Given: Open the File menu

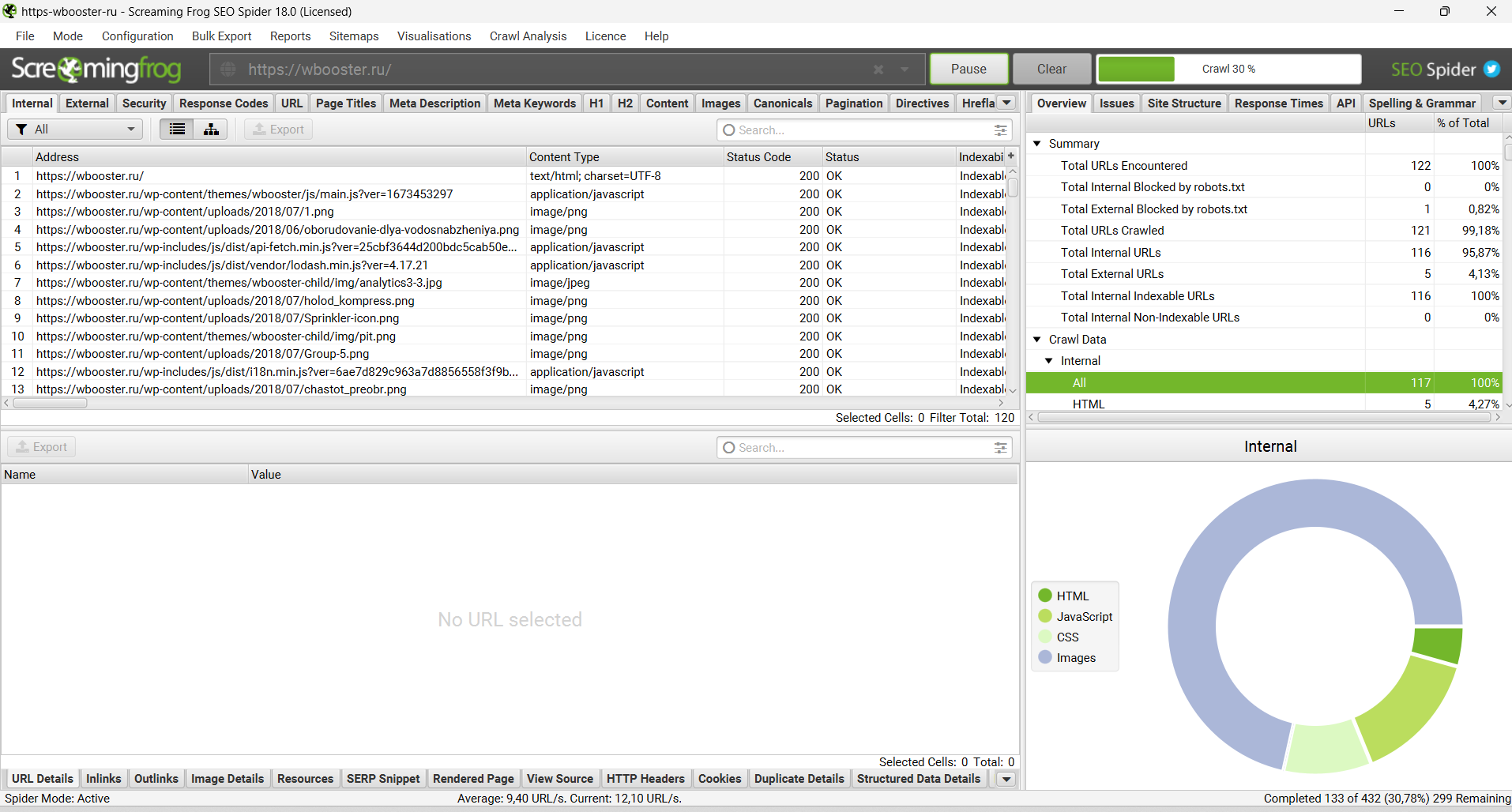Looking at the screenshot, I should [x=25, y=36].
